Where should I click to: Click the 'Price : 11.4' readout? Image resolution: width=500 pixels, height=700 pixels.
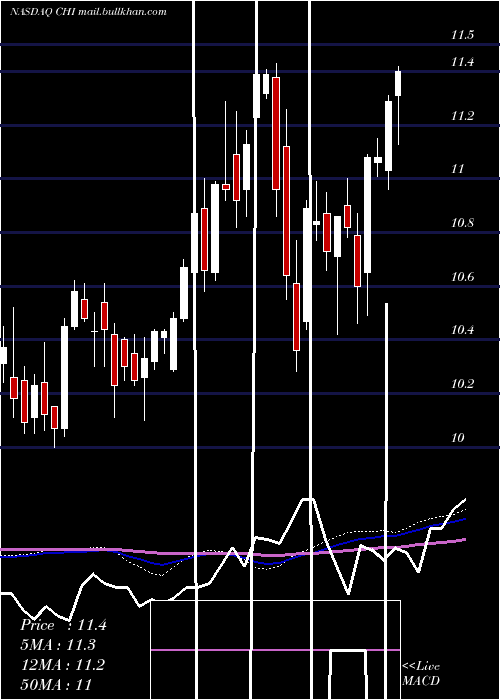pos(63,625)
